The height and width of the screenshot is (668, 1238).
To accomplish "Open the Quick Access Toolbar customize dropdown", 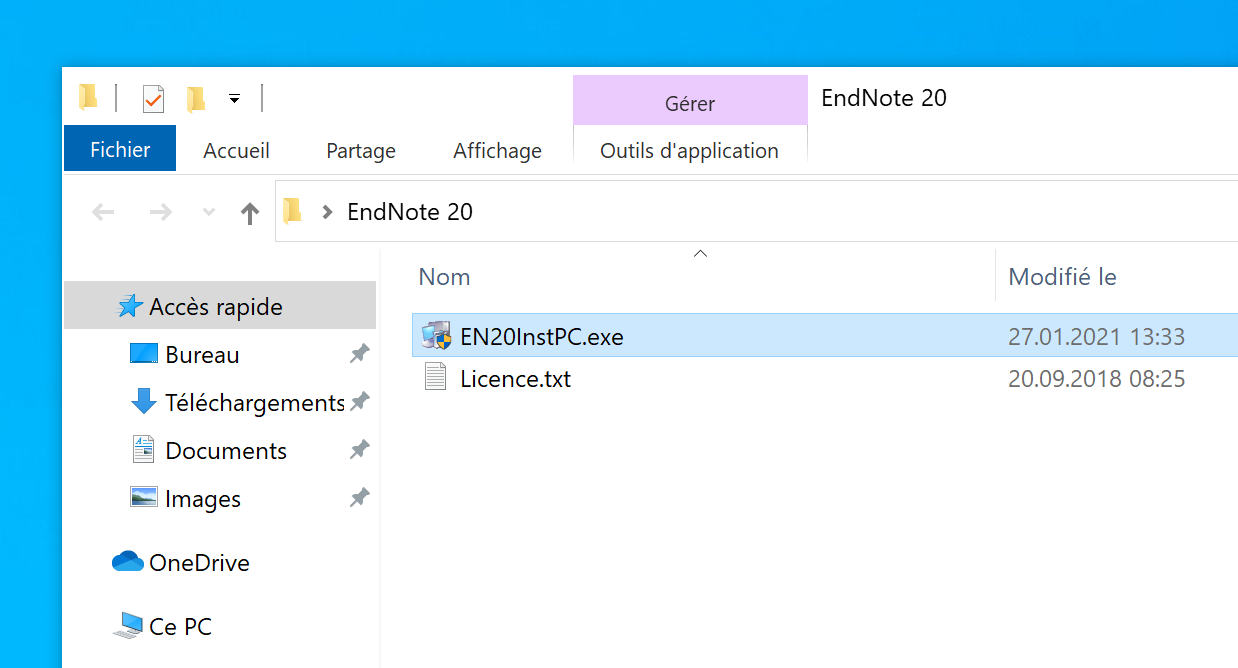I will coord(234,98).
